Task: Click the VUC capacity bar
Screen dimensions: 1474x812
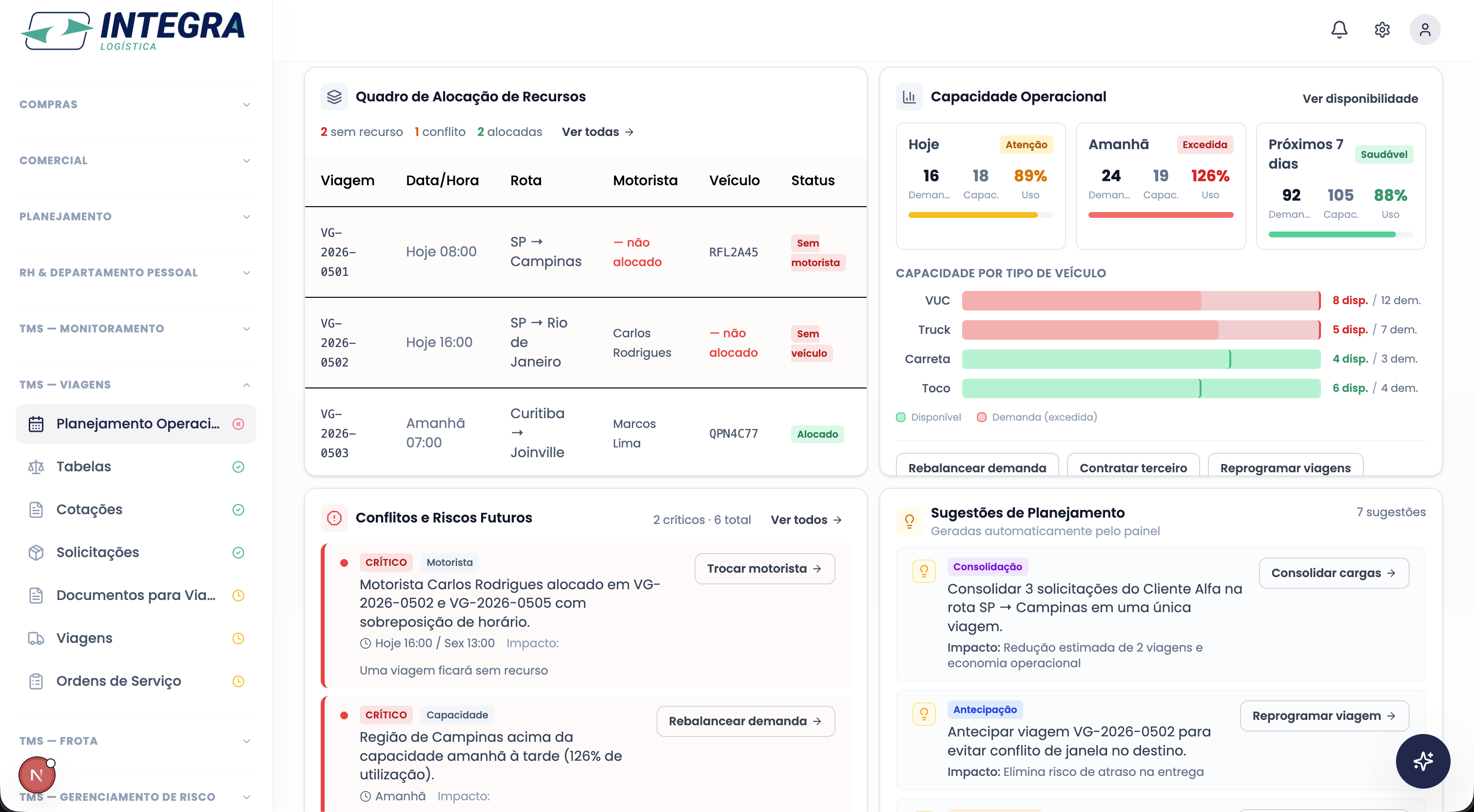Action: [1141, 300]
